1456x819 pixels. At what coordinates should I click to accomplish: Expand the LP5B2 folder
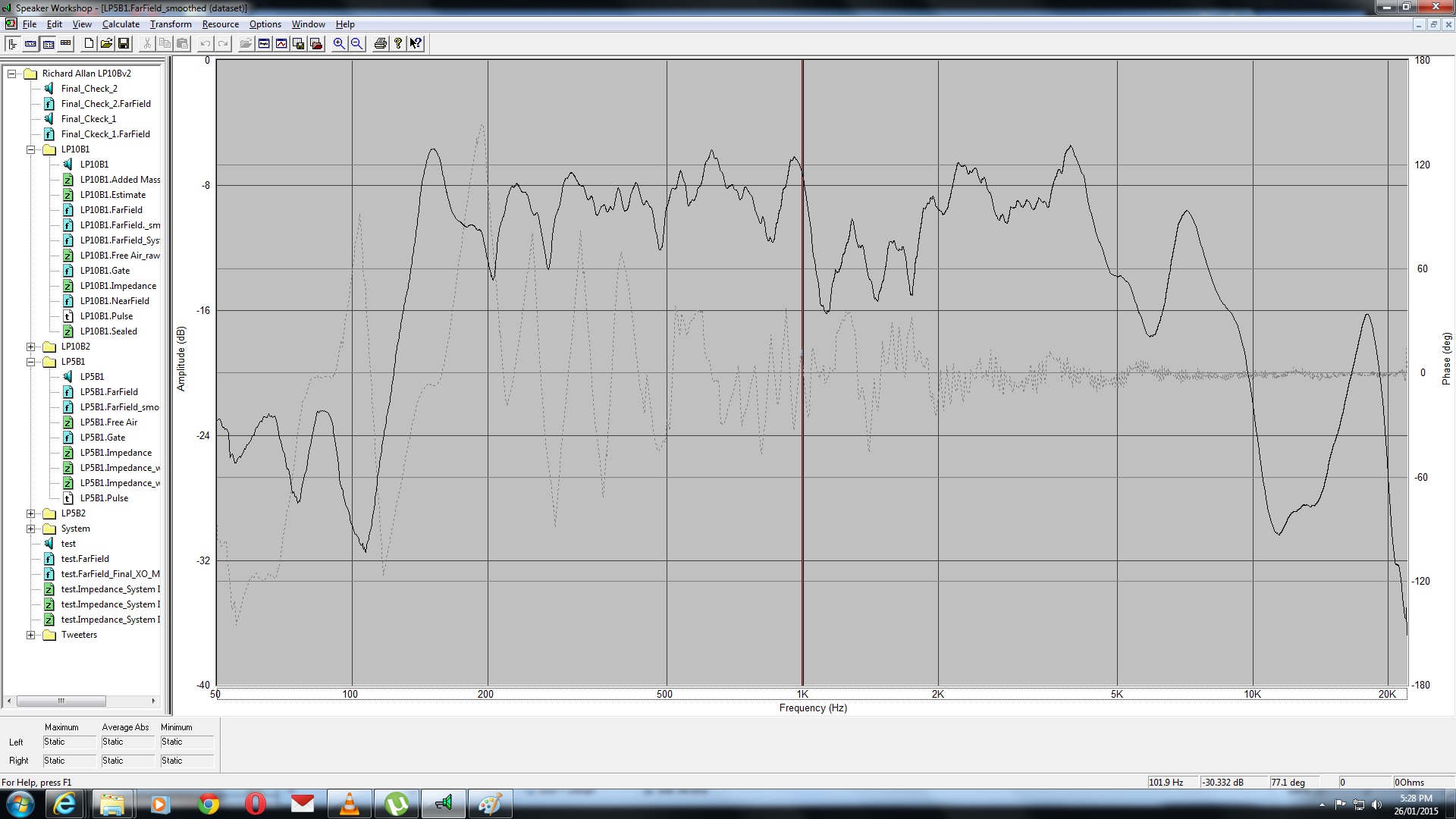tap(31, 513)
